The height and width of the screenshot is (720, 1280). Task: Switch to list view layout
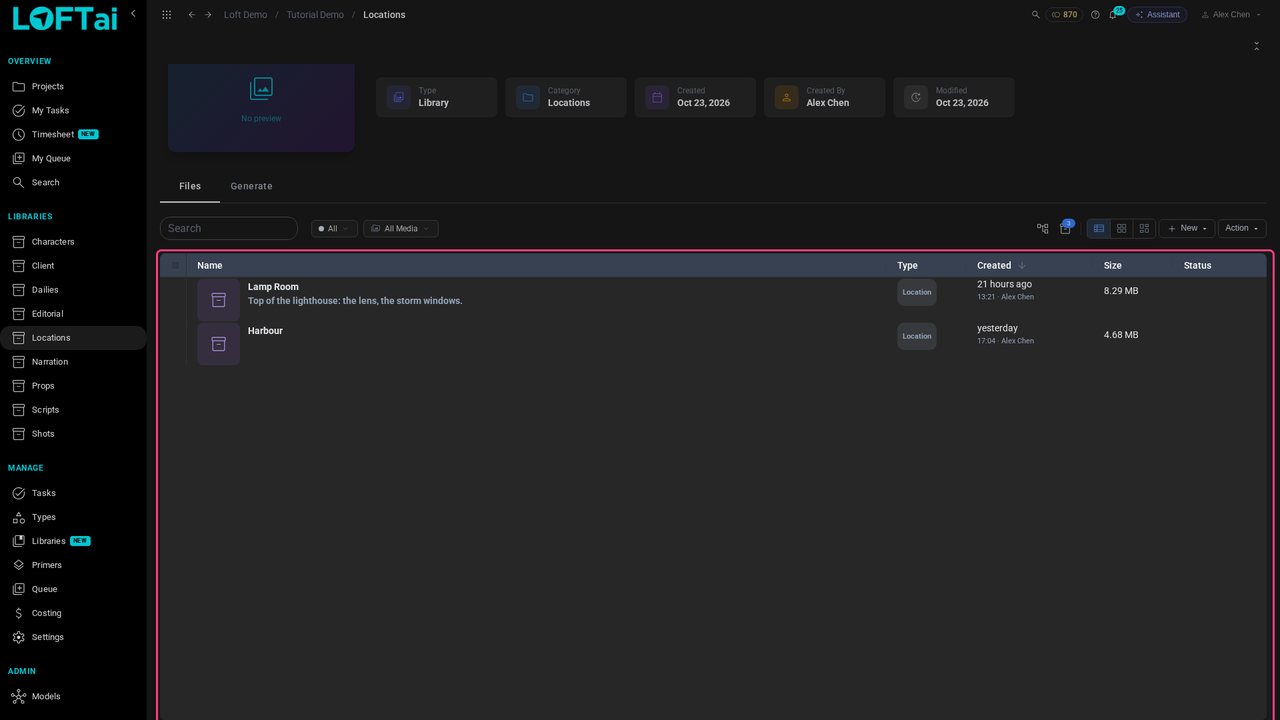[x=1099, y=228]
